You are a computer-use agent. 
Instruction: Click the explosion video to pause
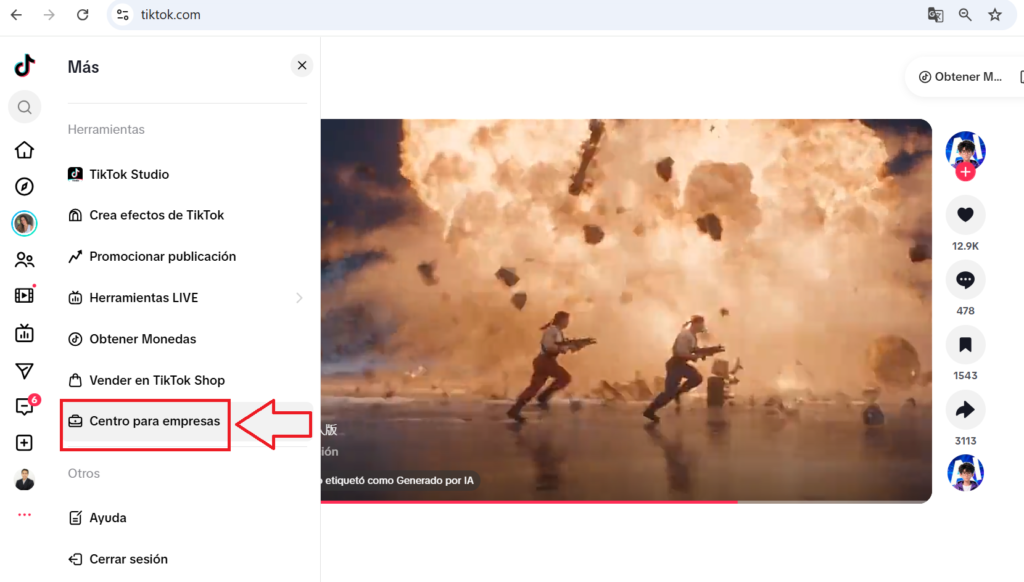(x=626, y=310)
